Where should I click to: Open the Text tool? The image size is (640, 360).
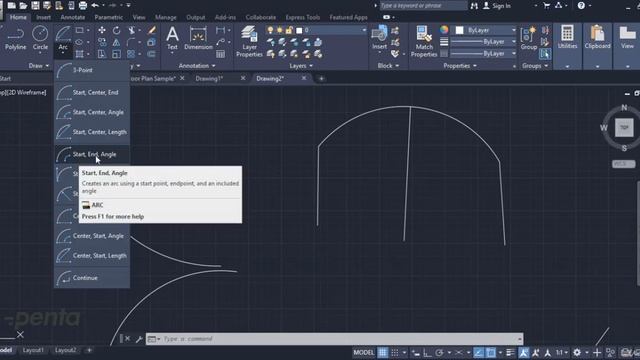[x=172, y=38]
